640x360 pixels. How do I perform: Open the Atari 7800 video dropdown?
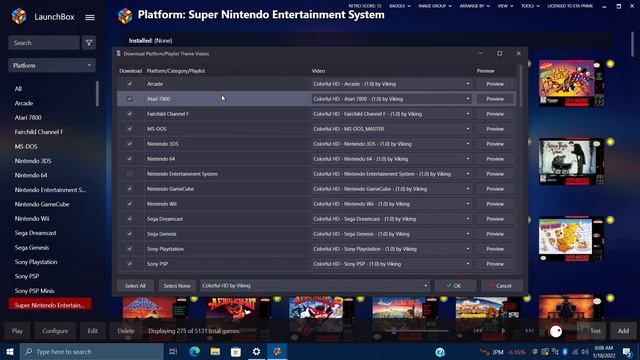pos(391,99)
